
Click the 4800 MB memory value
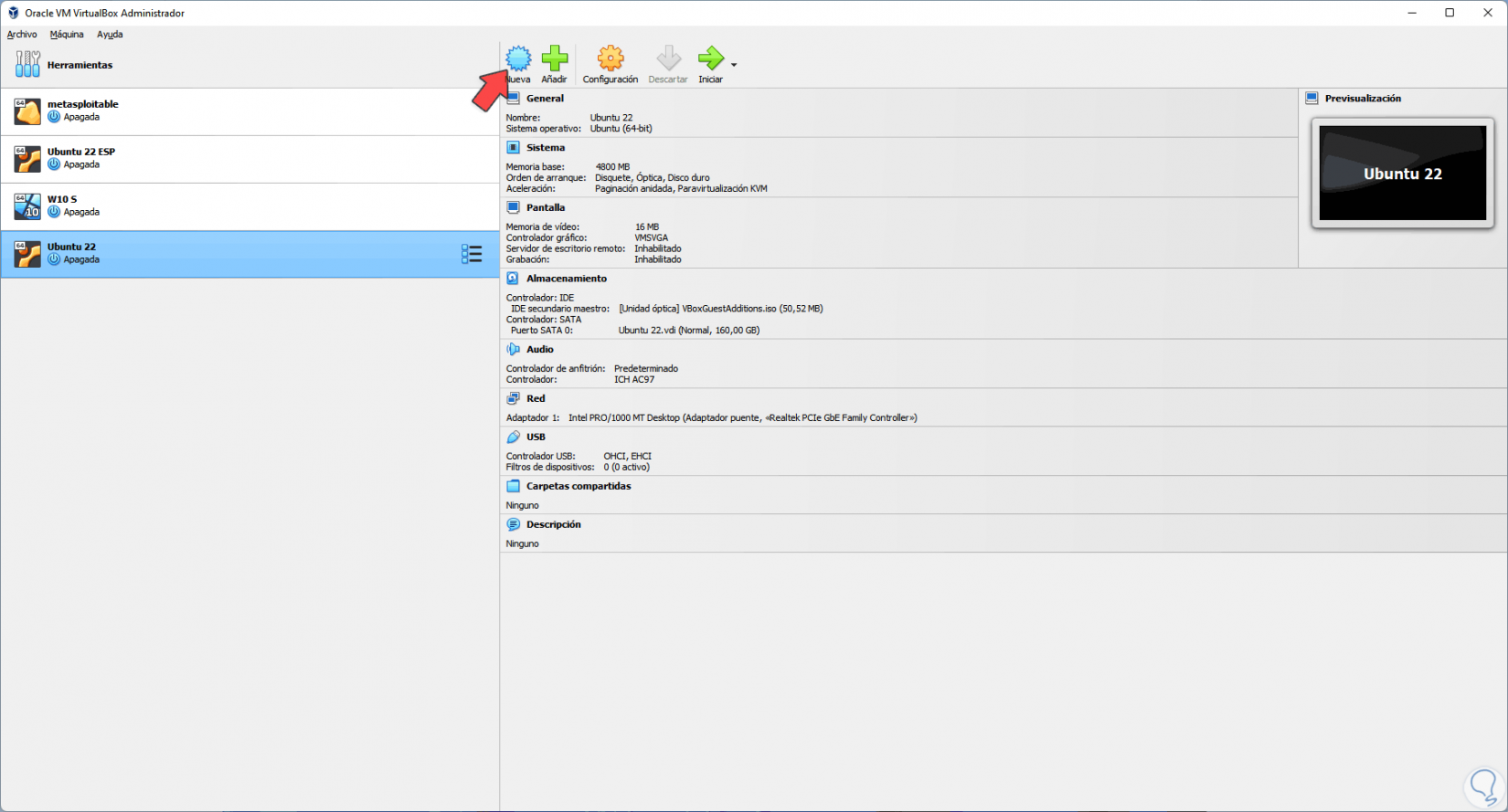point(612,167)
